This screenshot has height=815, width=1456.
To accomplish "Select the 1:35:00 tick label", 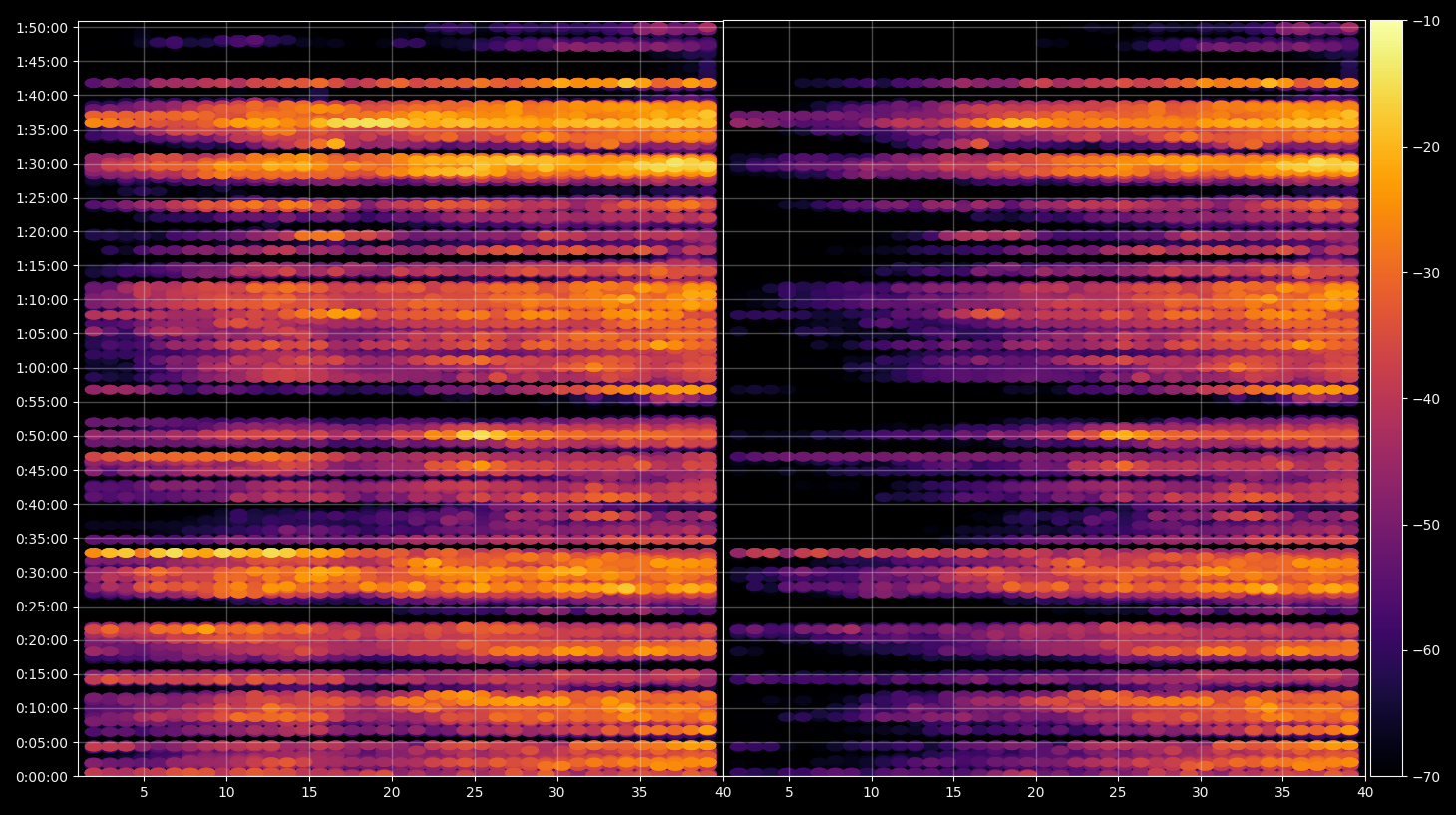I will point(42,130).
